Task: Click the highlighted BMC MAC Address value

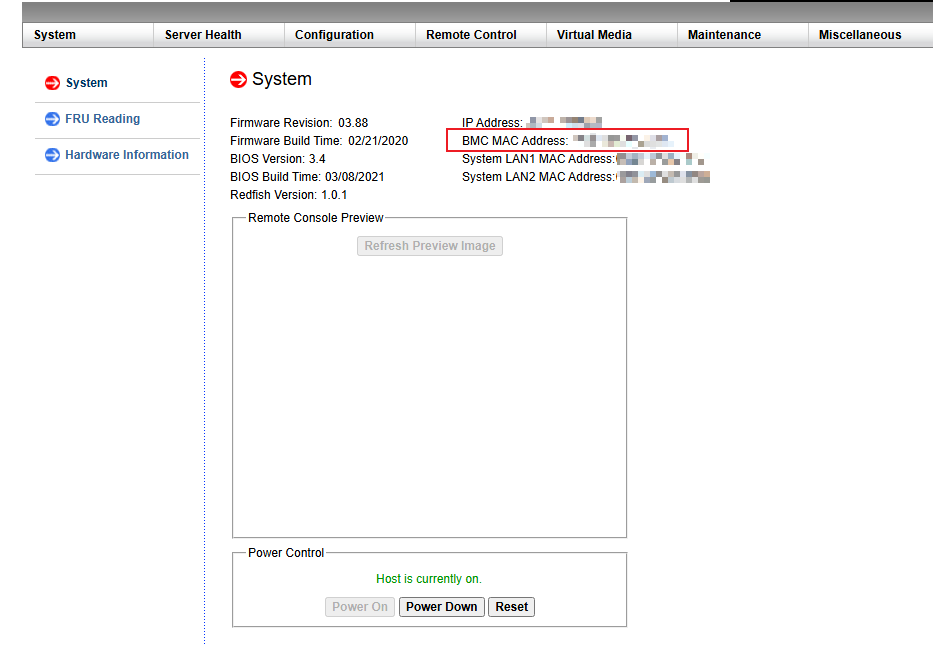Action: (x=624, y=141)
